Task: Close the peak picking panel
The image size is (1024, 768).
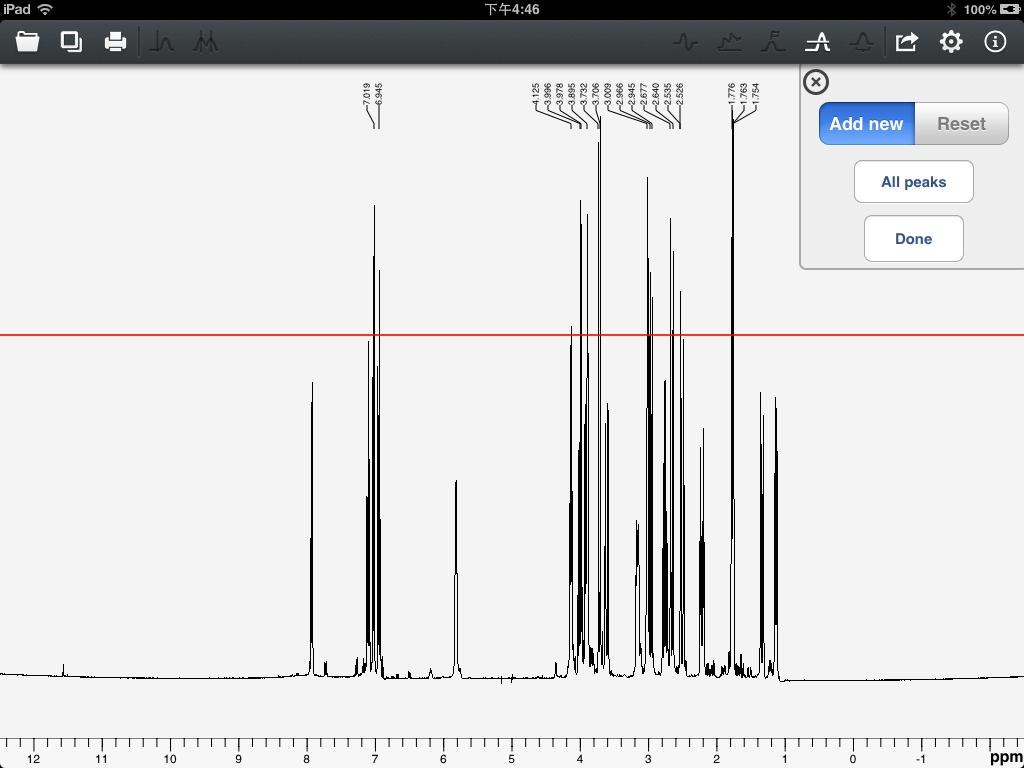Action: tap(815, 82)
